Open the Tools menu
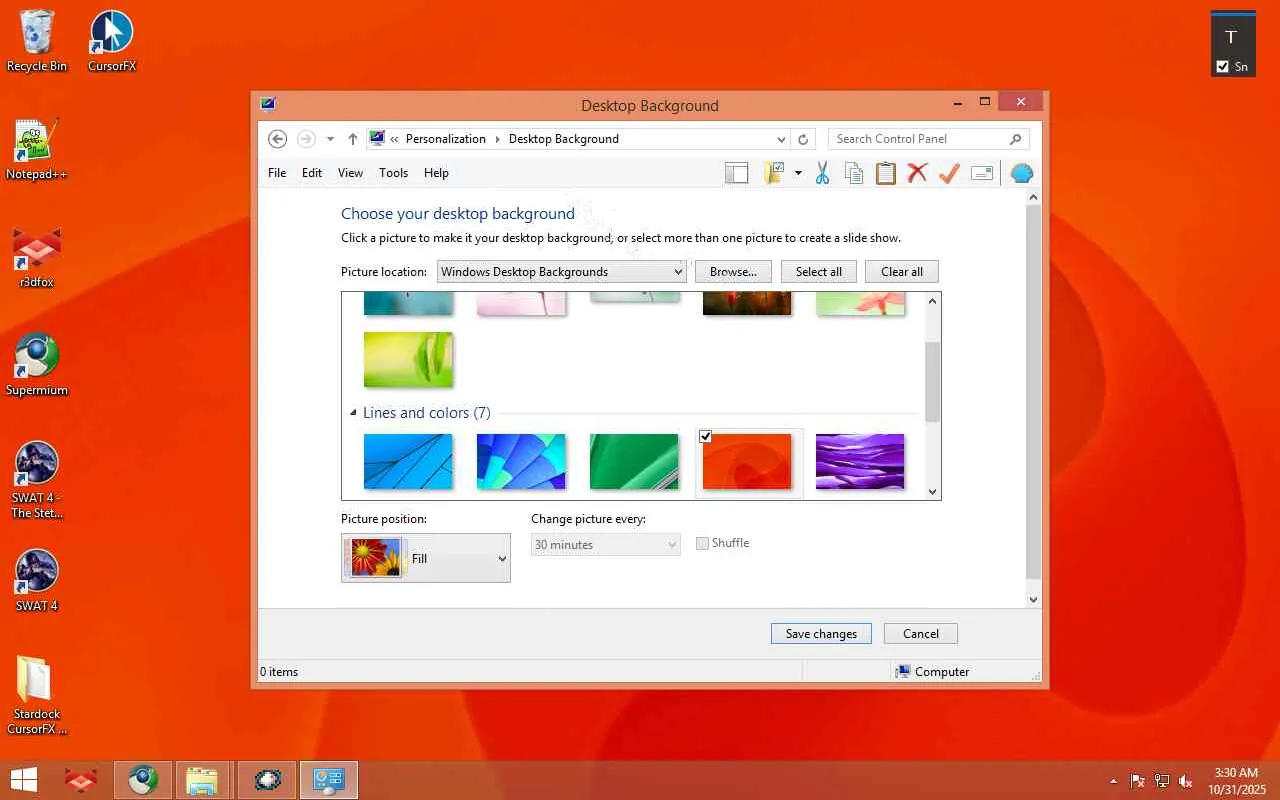This screenshot has width=1280, height=800. tap(393, 173)
